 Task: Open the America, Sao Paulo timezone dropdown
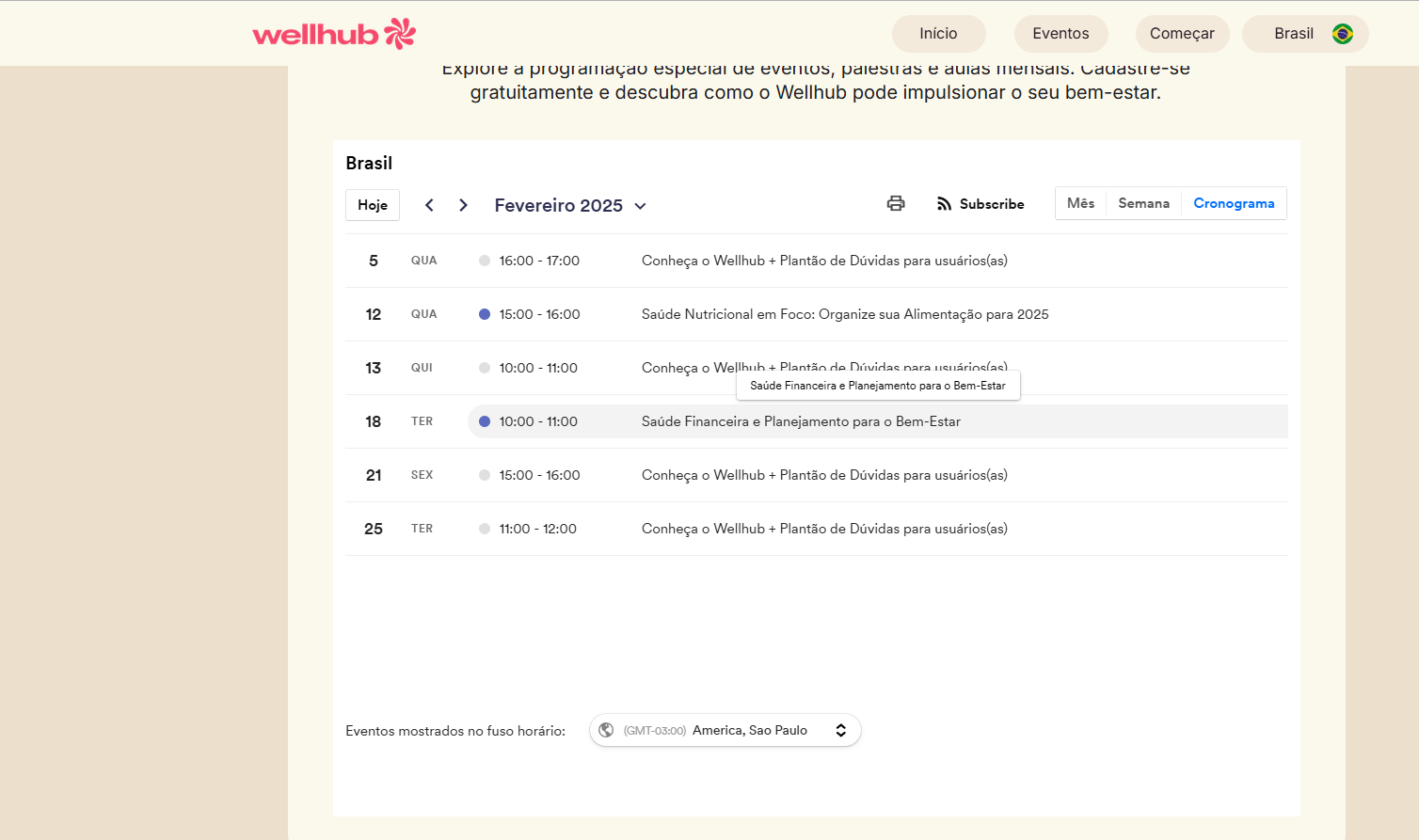pyautogui.click(x=725, y=730)
